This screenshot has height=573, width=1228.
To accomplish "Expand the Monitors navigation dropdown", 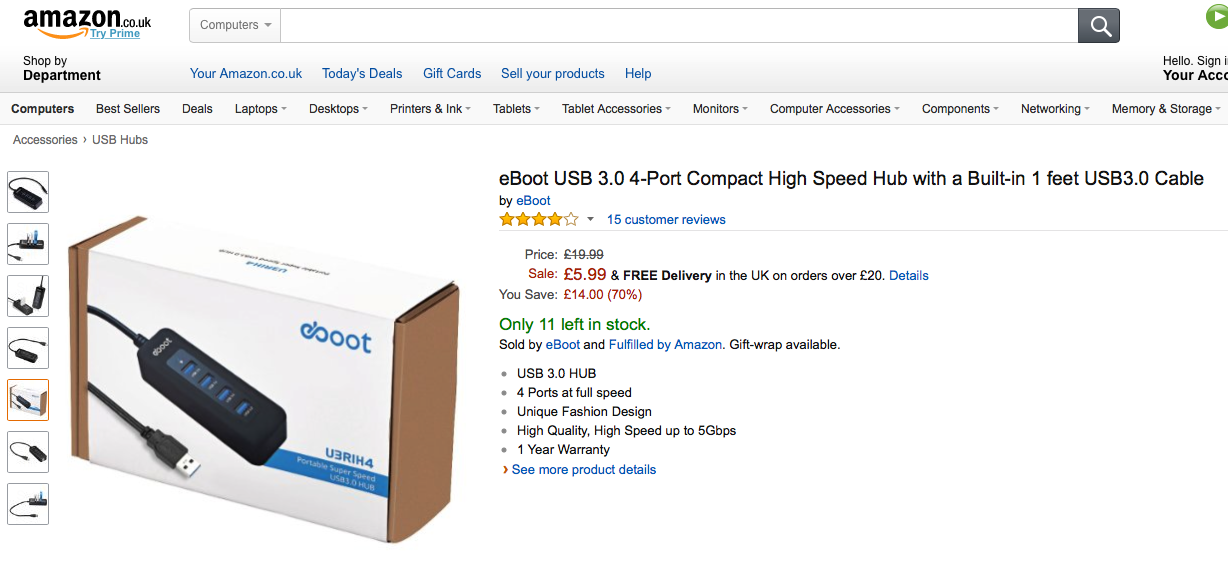I will (x=720, y=109).
